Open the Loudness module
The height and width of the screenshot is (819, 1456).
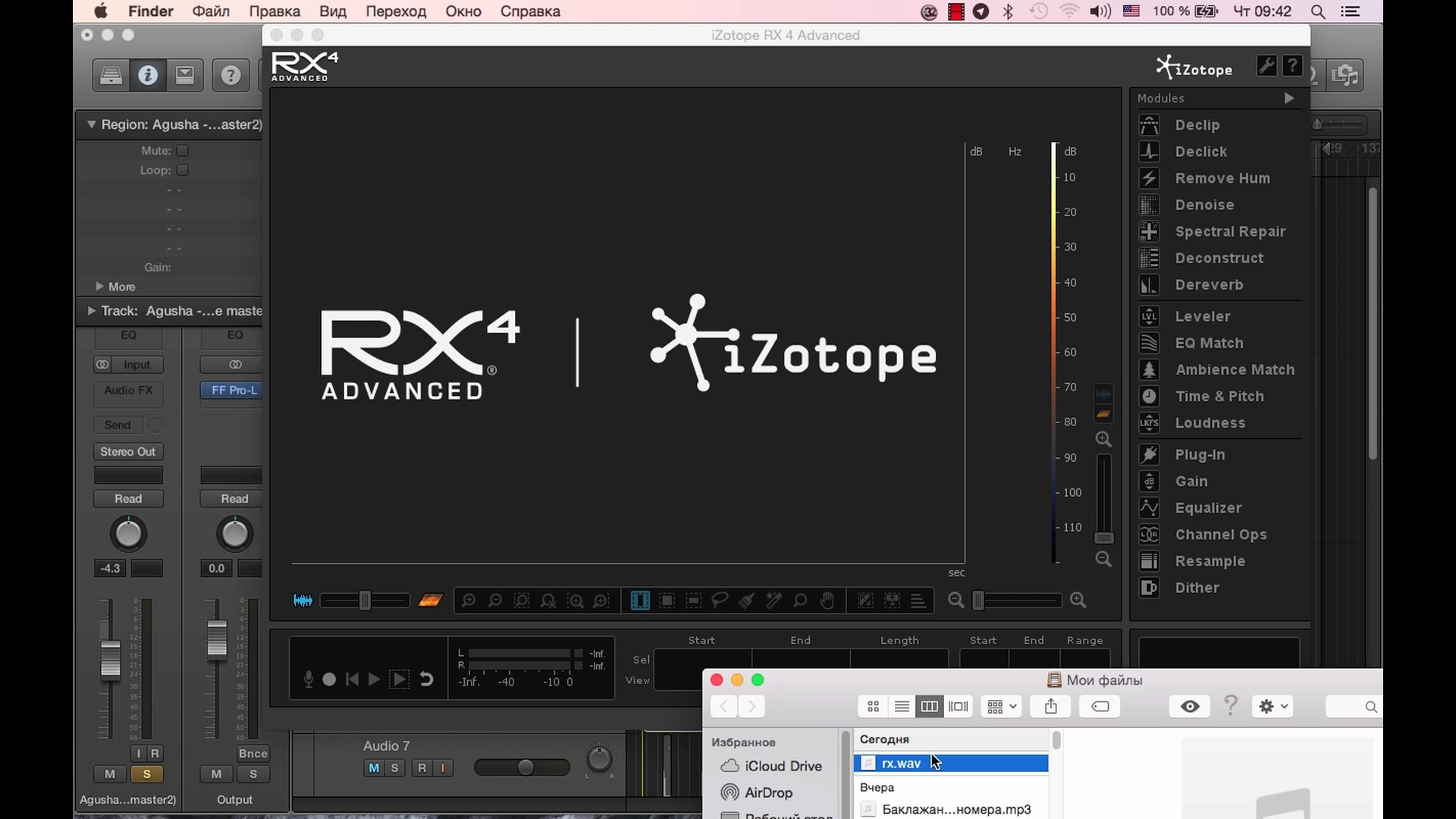click(x=1210, y=422)
